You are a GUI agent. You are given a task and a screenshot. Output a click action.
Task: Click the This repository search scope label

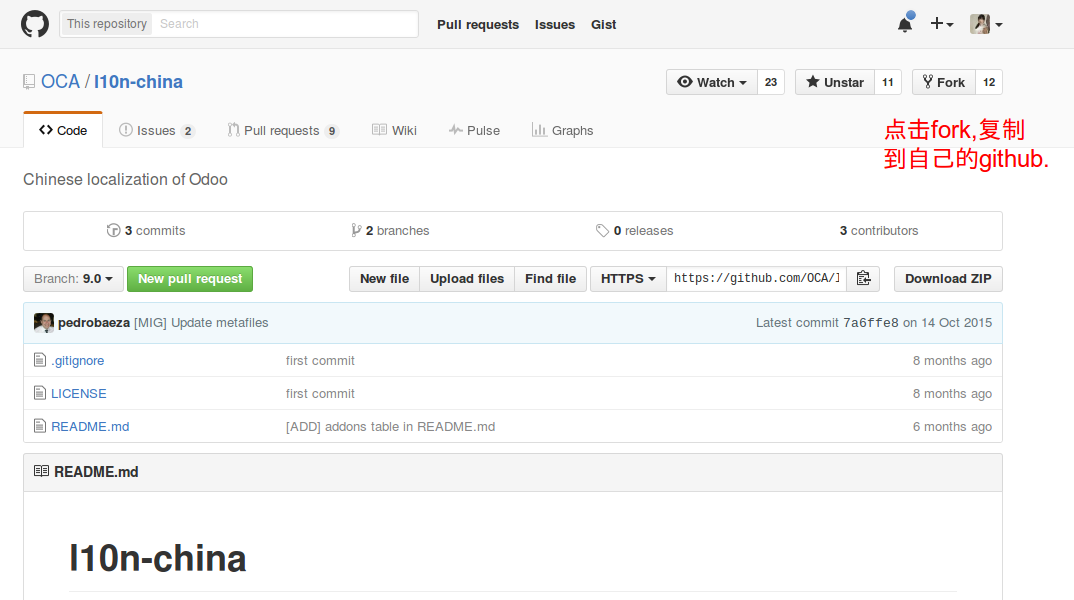point(107,24)
